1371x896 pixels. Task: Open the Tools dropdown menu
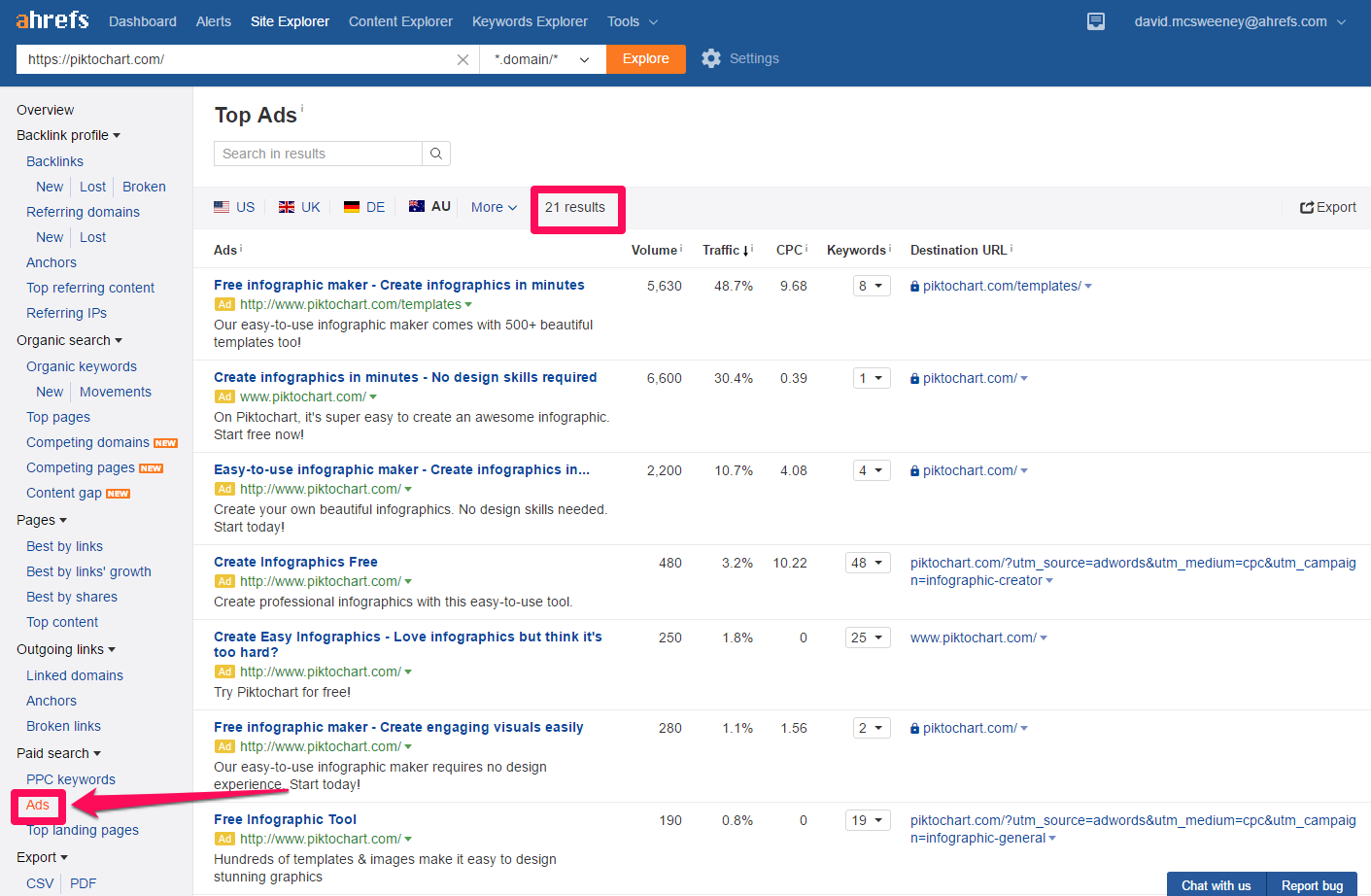pyautogui.click(x=633, y=21)
